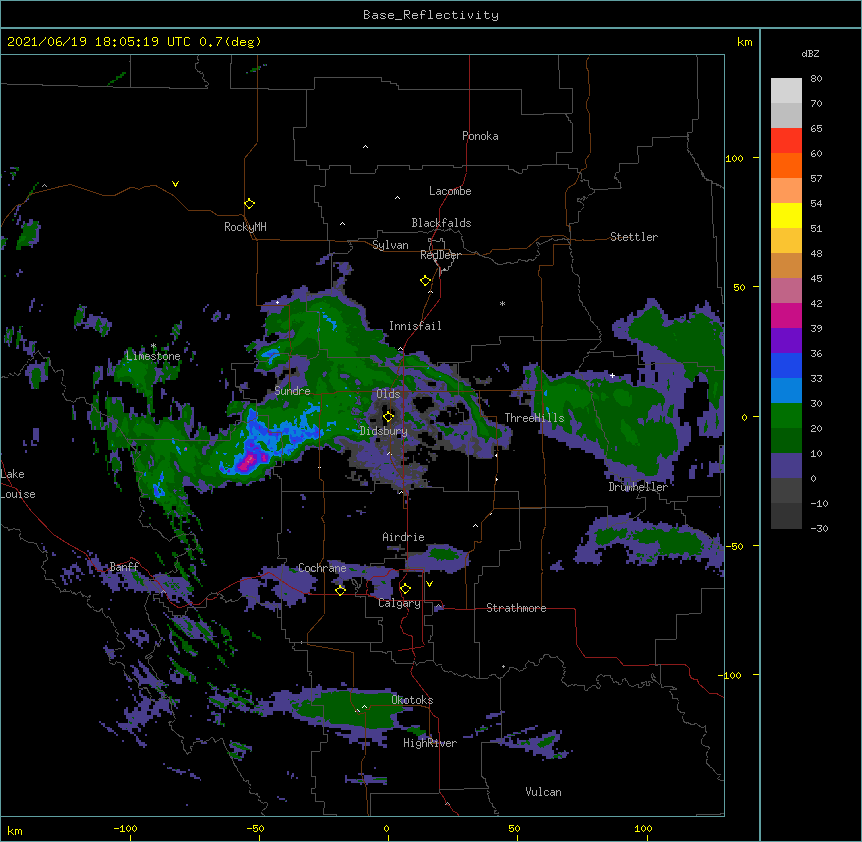862x842 pixels.
Task: Select the light blue 33–30 dBZ swatch
Action: pyautogui.click(x=786, y=390)
